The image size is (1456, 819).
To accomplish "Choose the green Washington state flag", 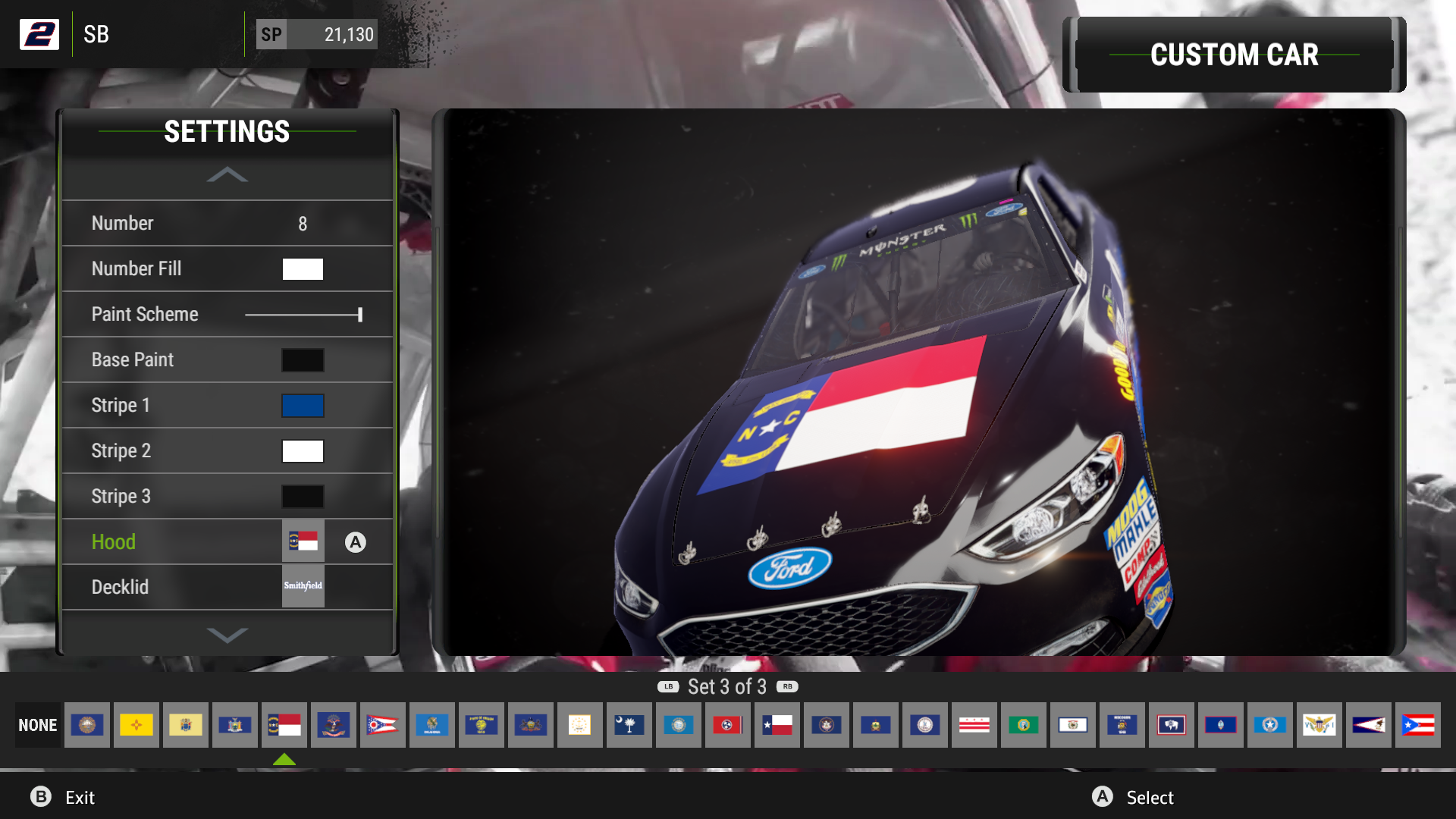I will point(1024,725).
